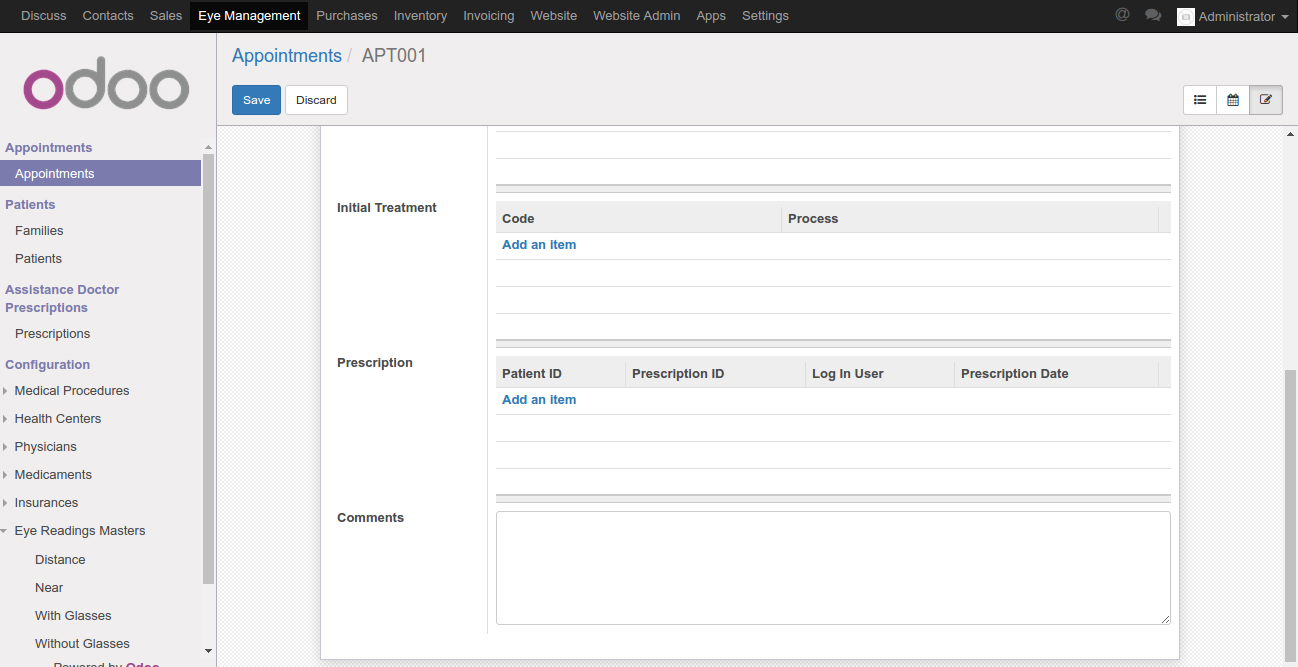Click the Administrator avatar image
This screenshot has width=1298, height=667.
tap(1186, 16)
